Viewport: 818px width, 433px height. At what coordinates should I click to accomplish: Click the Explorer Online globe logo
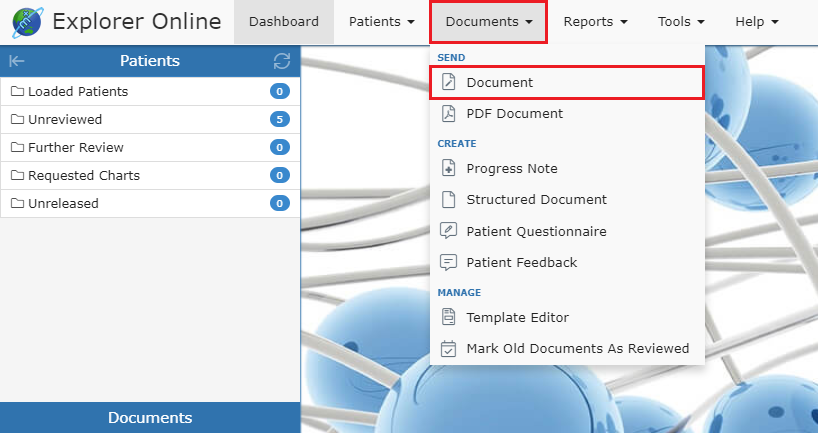pyautogui.click(x=27, y=22)
